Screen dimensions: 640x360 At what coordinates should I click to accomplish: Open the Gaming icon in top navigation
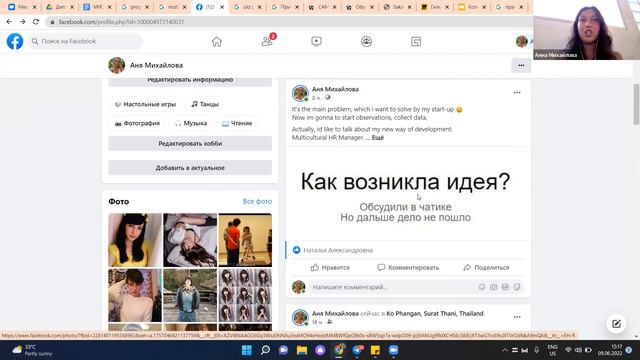coord(416,41)
